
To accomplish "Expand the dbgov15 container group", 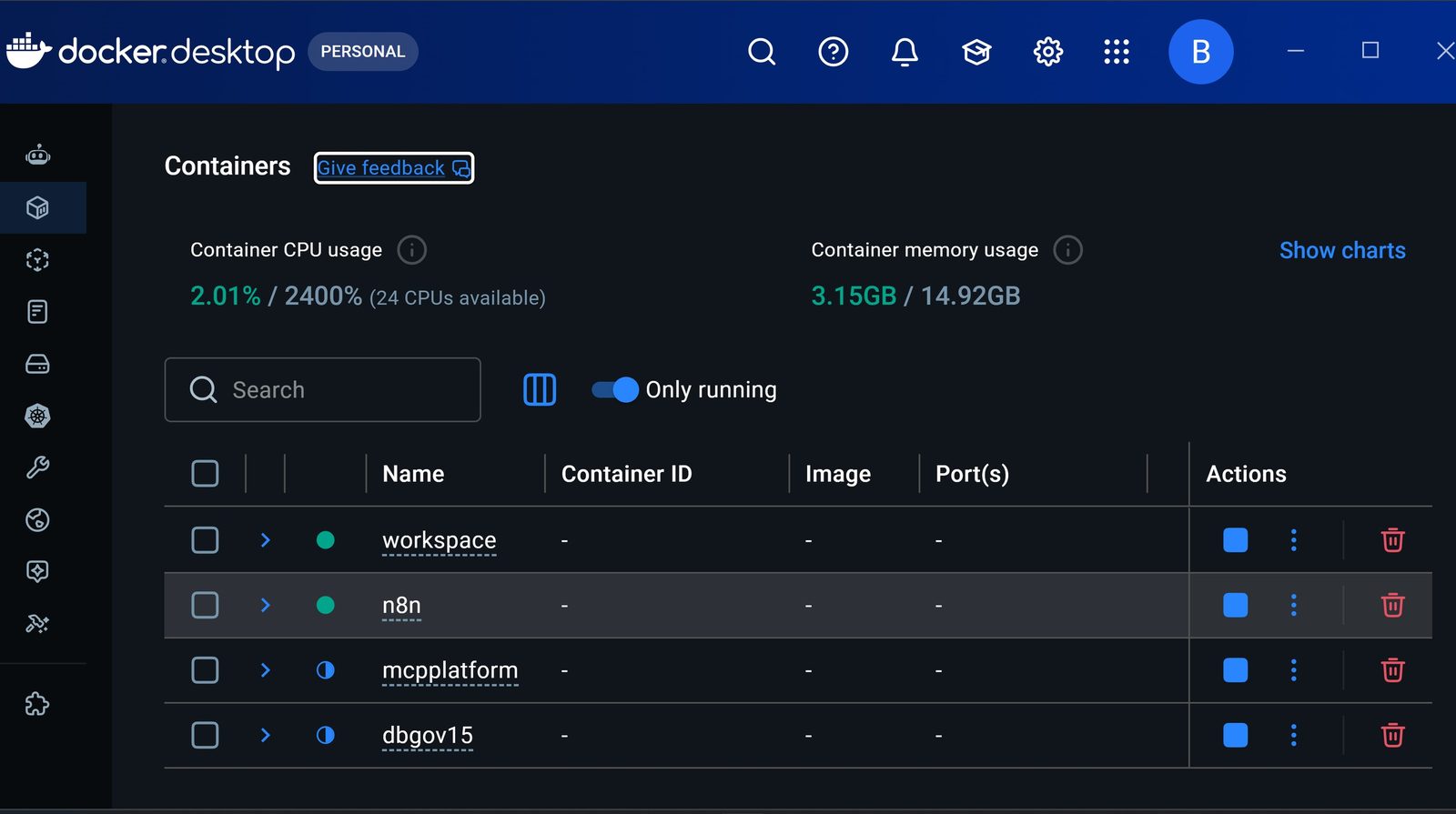I will coord(265,735).
